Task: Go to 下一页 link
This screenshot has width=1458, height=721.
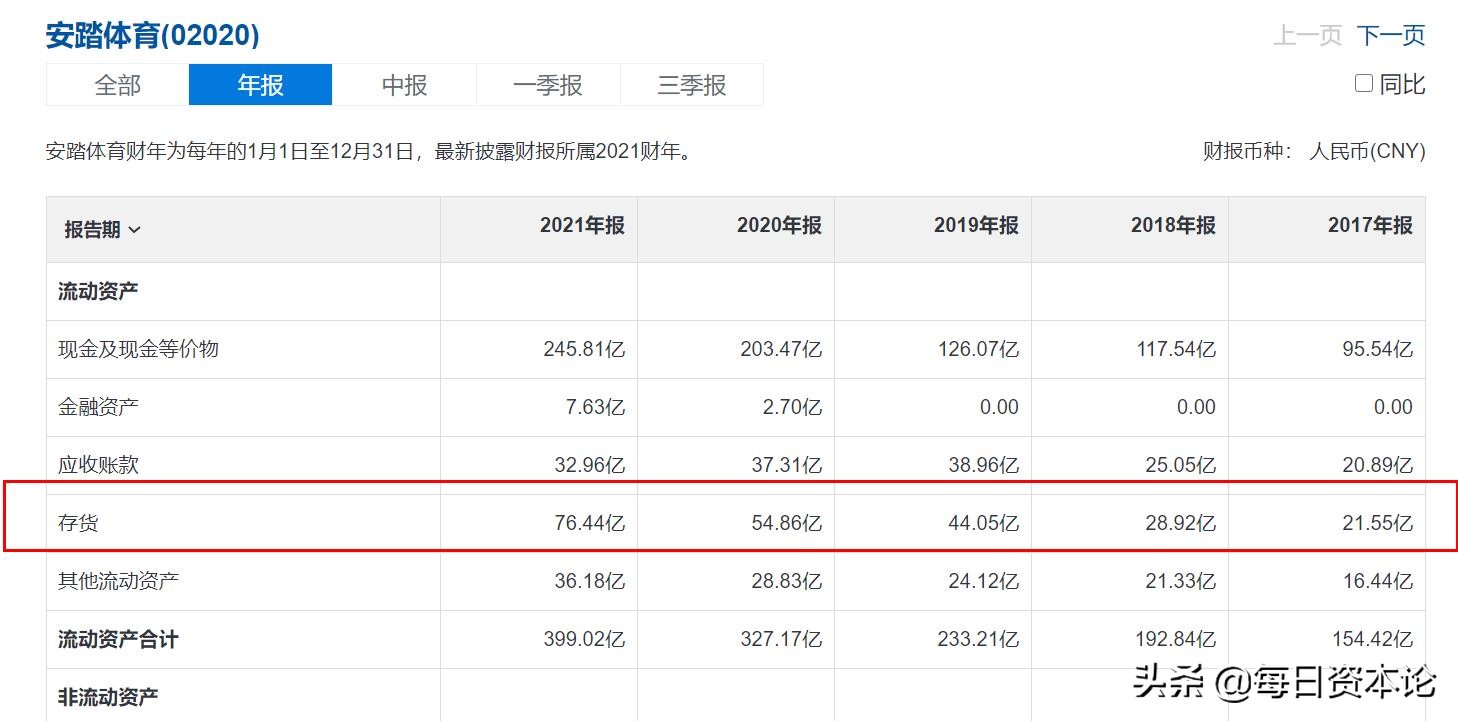Action: [1391, 35]
